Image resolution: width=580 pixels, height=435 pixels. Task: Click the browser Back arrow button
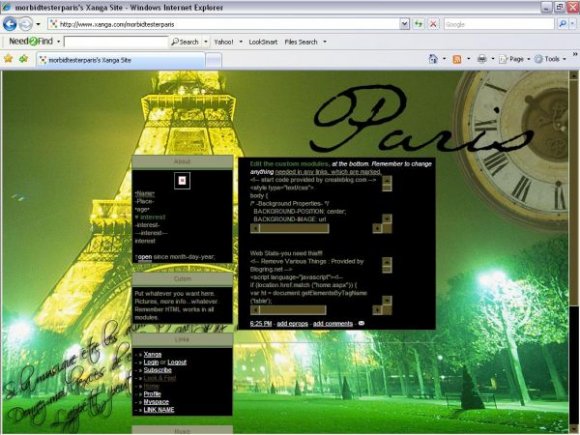pos(10,24)
